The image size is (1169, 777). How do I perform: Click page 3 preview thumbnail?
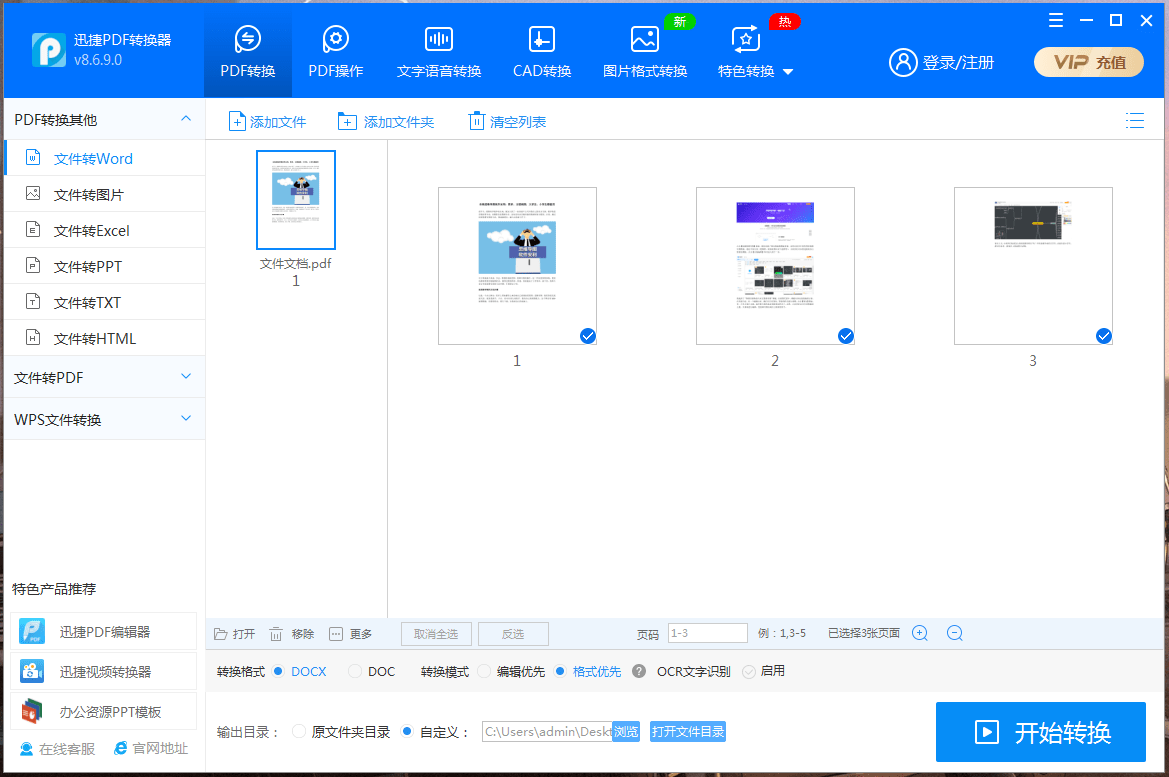[x=1033, y=266]
